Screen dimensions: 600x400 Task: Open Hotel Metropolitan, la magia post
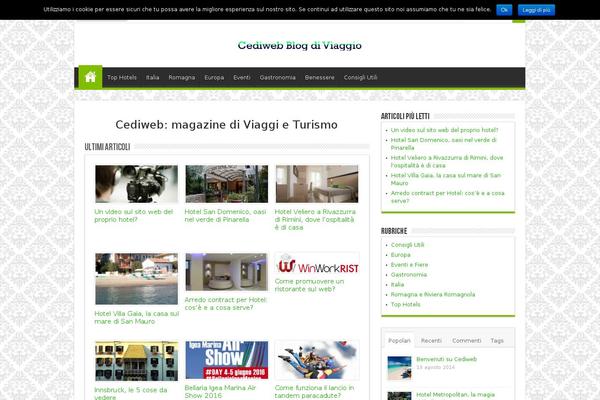[x=455, y=394]
